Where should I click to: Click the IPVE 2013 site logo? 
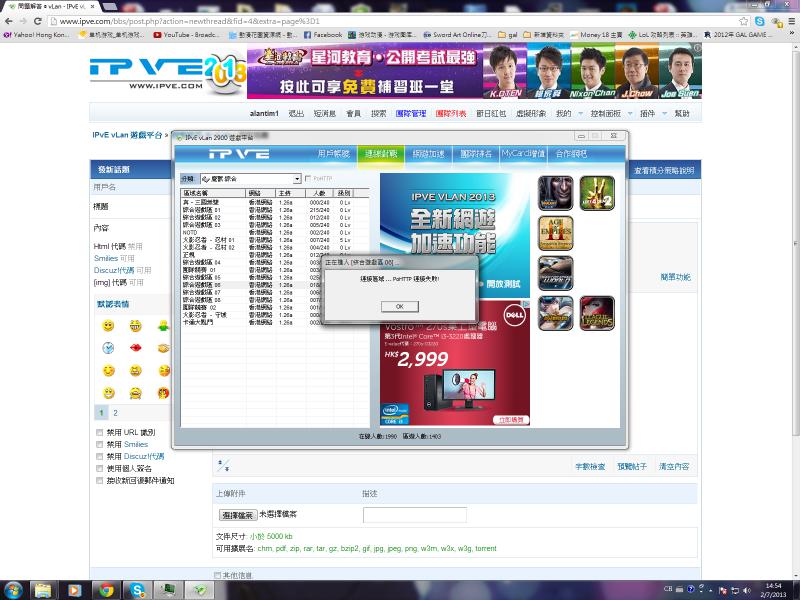167,72
